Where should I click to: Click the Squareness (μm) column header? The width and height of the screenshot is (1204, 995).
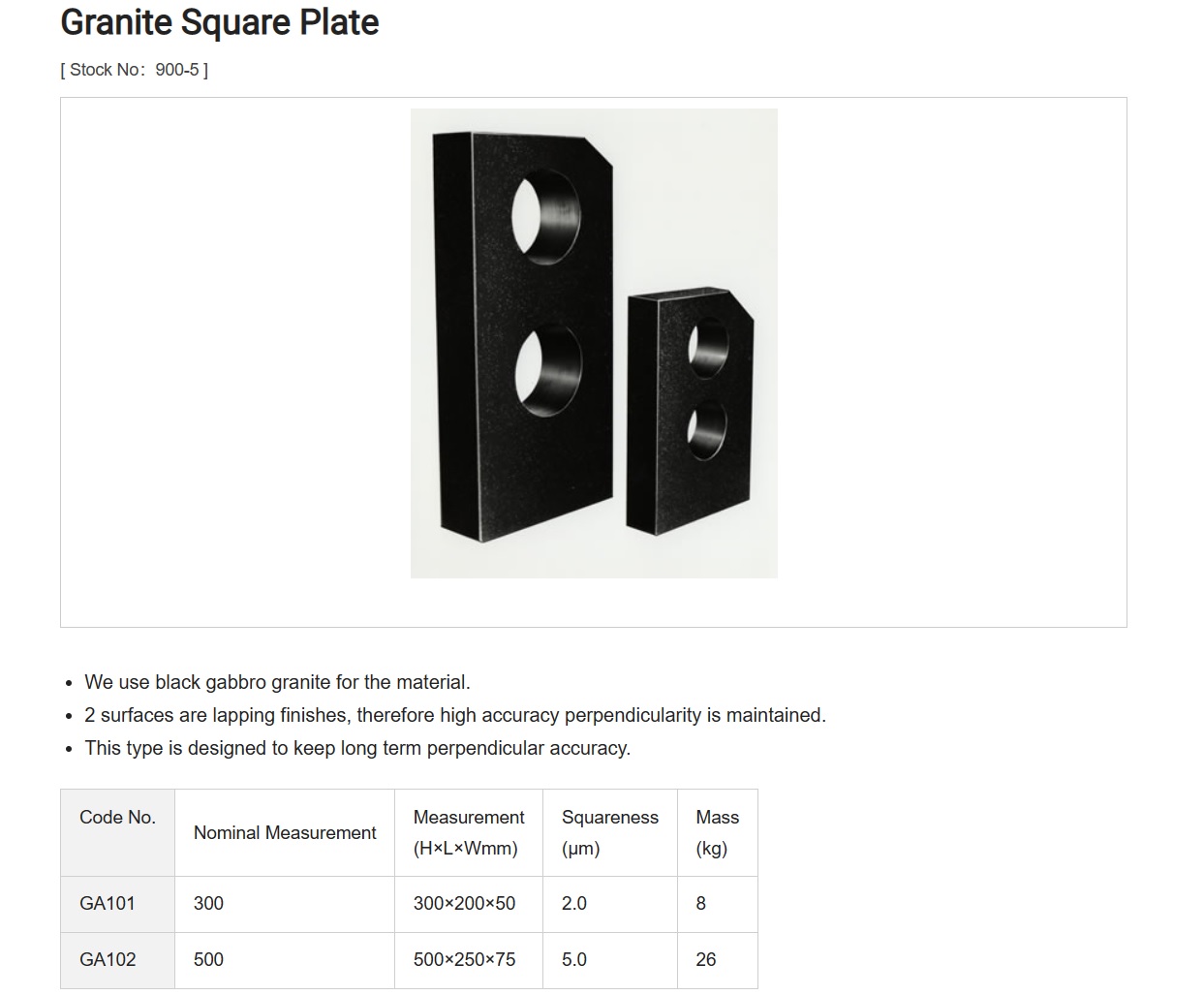610,833
